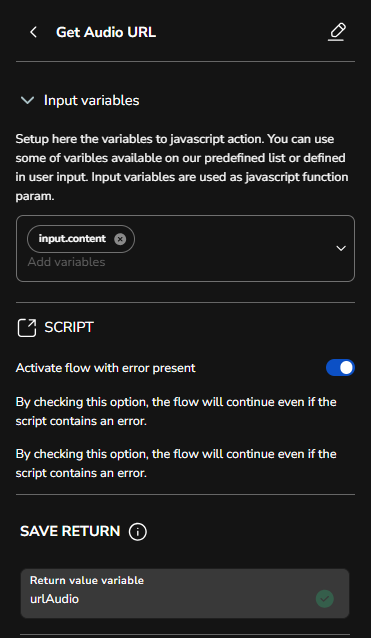Screen dimensions: 371x638
Task: Open the script editor pop-out icon
Action: (27, 328)
